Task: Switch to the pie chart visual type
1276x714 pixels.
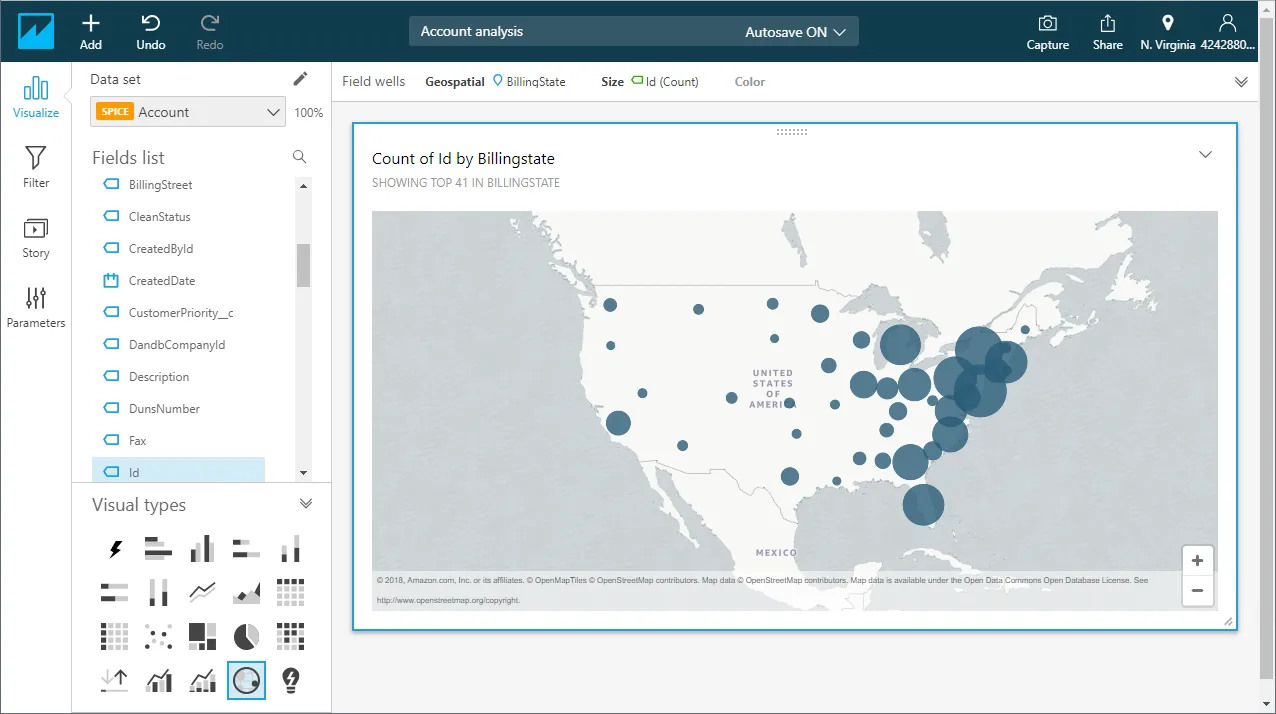Action: click(245, 636)
